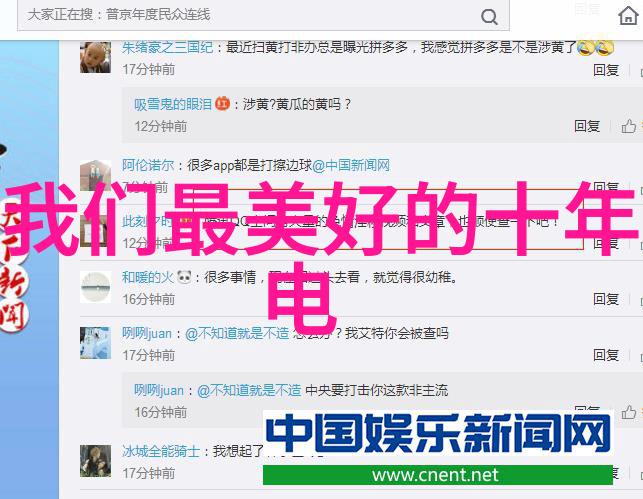Click the verified badge beside 吸雪鬼的眼泪
643x499 pixels.
point(223,103)
